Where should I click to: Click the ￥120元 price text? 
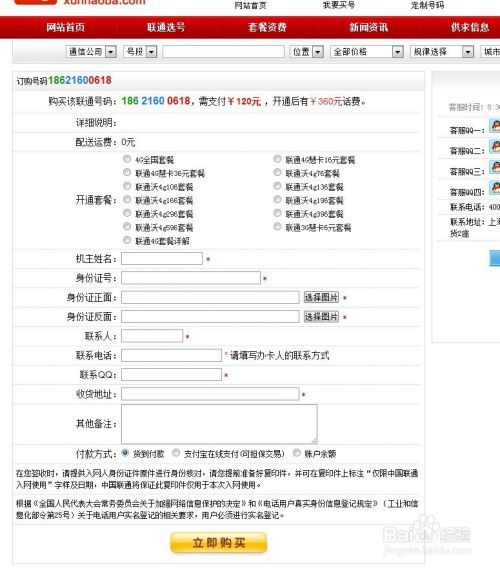[x=244, y=101]
